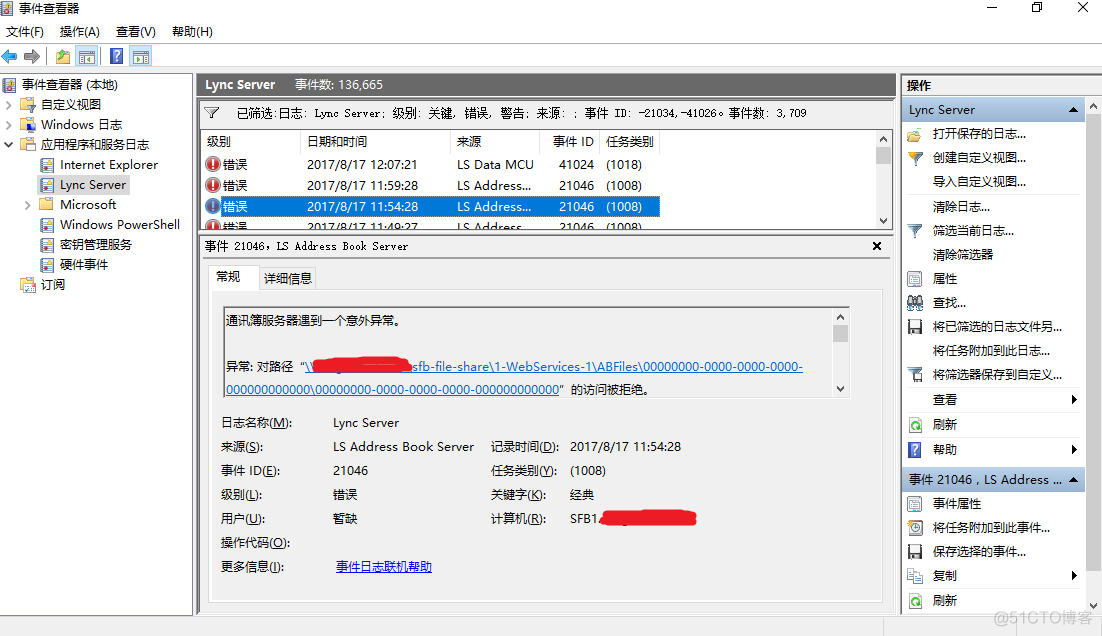1102x636 pixels.
Task: Click the Internet Explorer log icon
Action: point(47,165)
